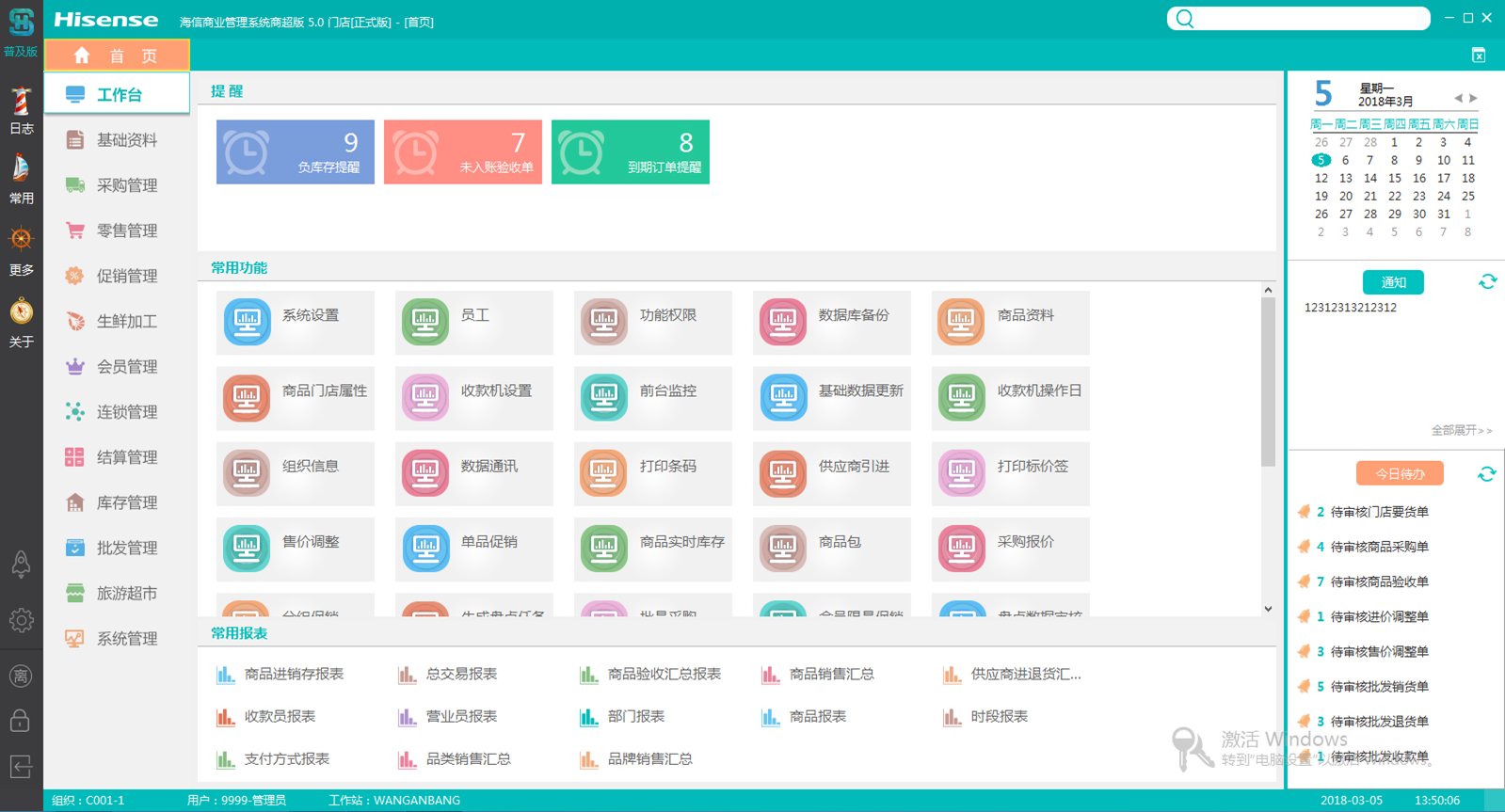
Task: Open 旅游超市 menu
Action: point(118,594)
